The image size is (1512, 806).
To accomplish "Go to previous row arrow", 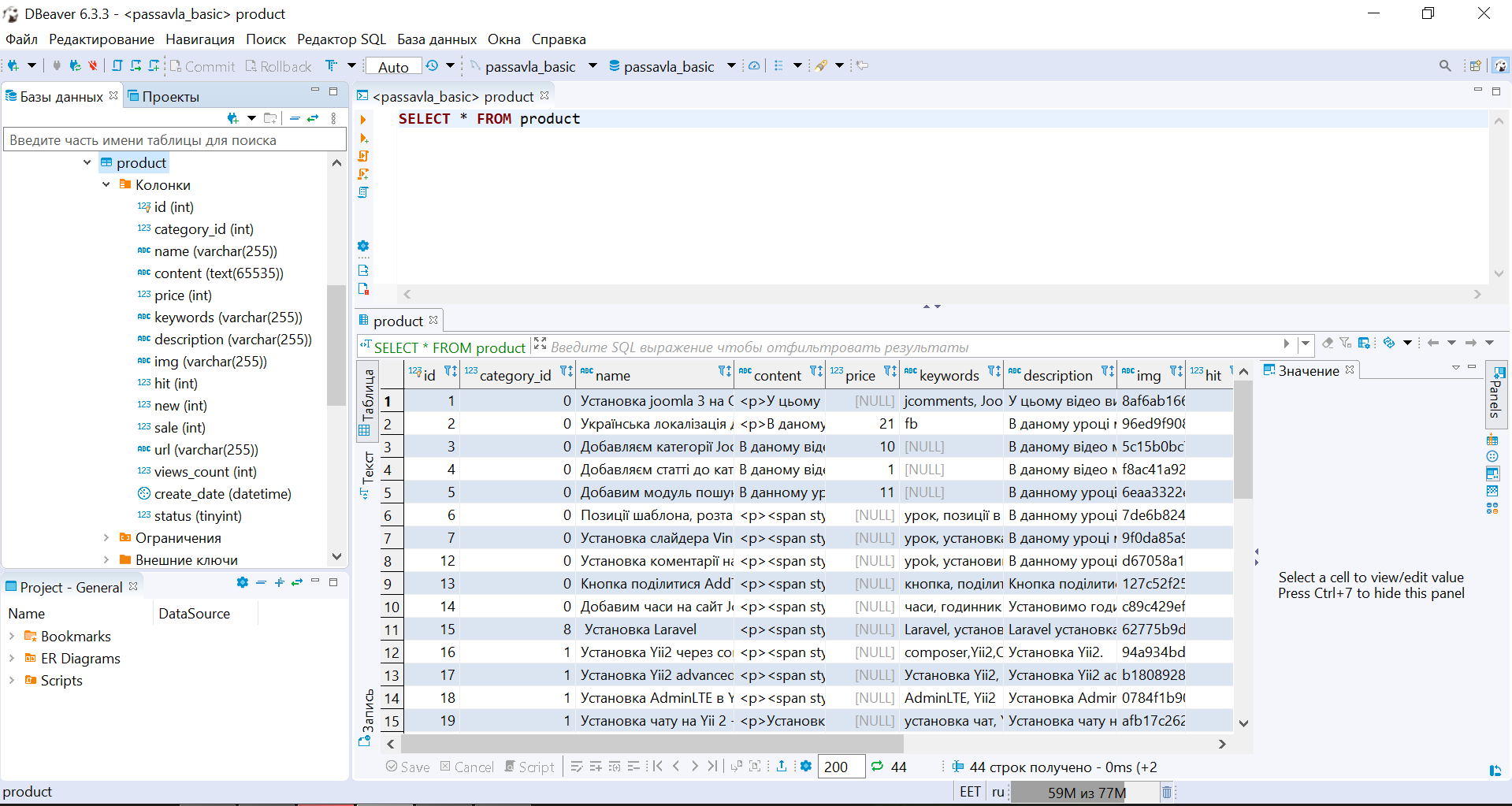I will pos(676,766).
